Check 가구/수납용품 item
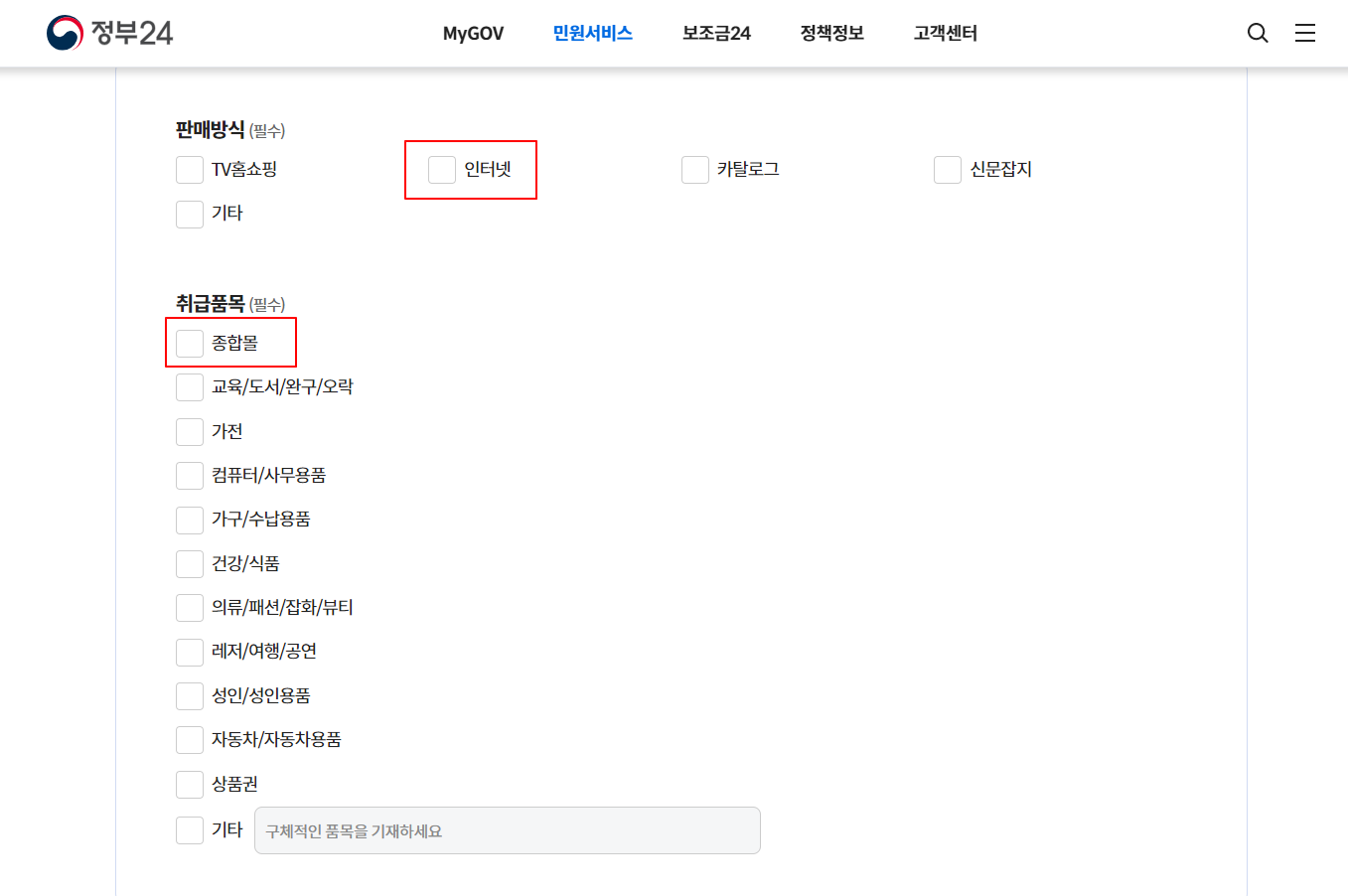The width and height of the screenshot is (1348, 896). pos(190,520)
